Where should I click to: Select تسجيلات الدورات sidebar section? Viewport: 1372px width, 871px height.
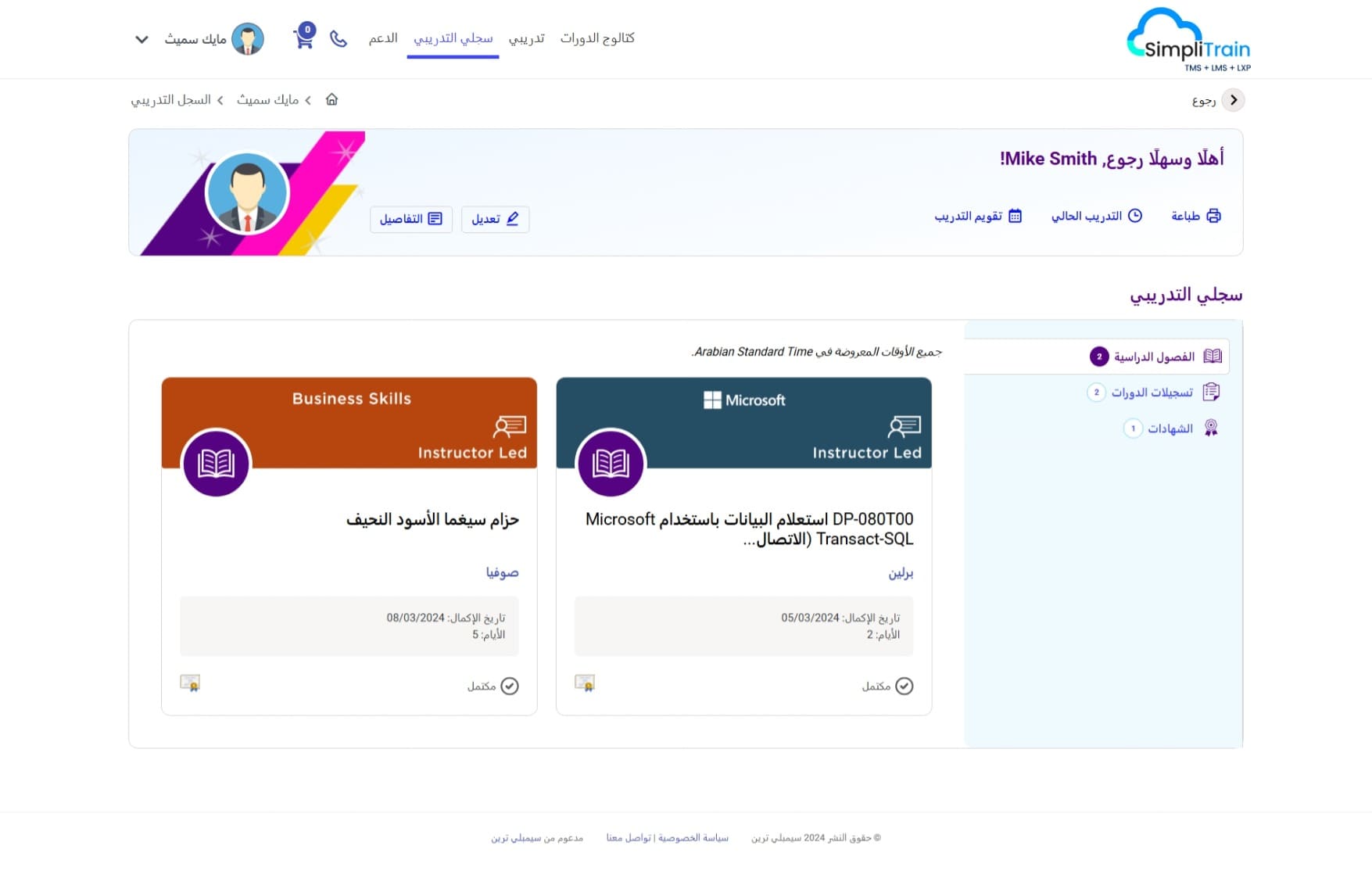[x=1152, y=392]
